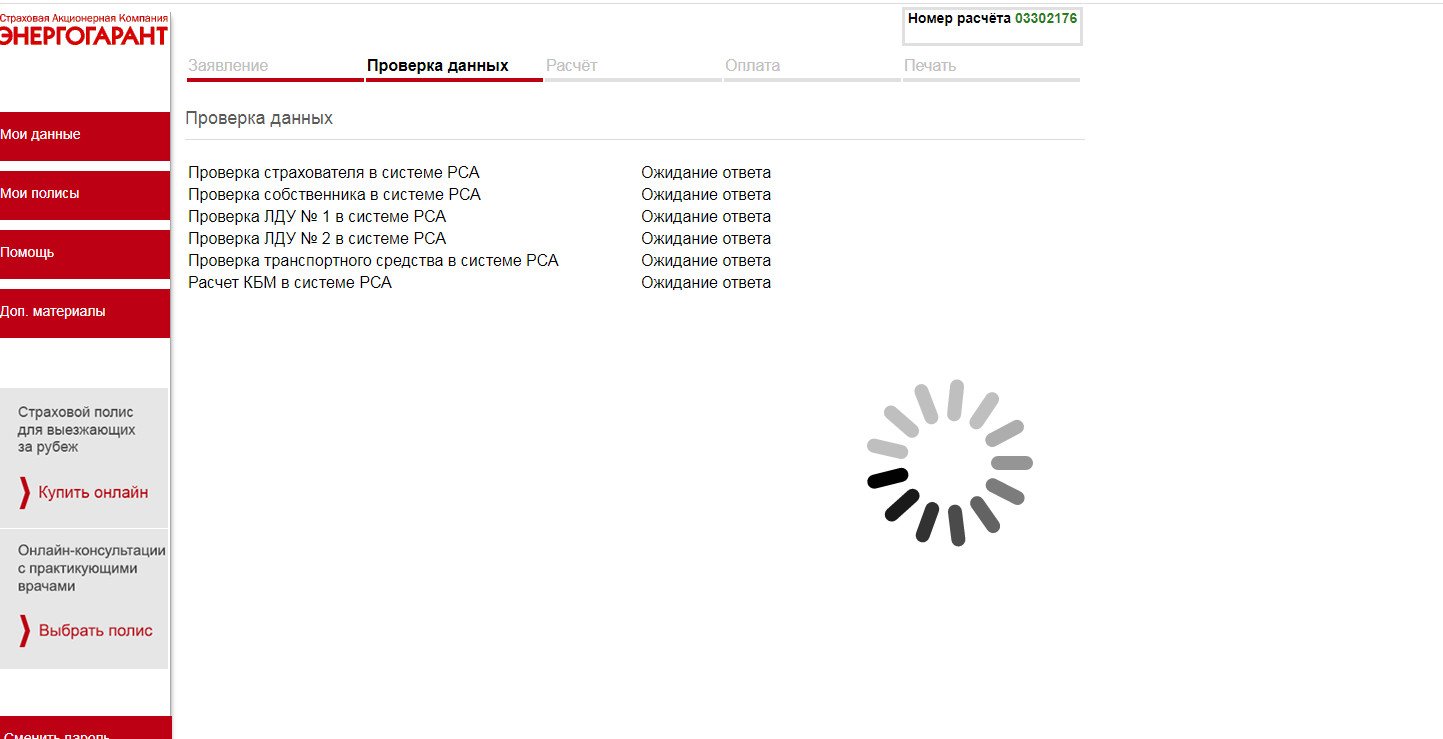The height and width of the screenshot is (739, 1443).
Task: Open the Оплата step tab
Action: (752, 66)
